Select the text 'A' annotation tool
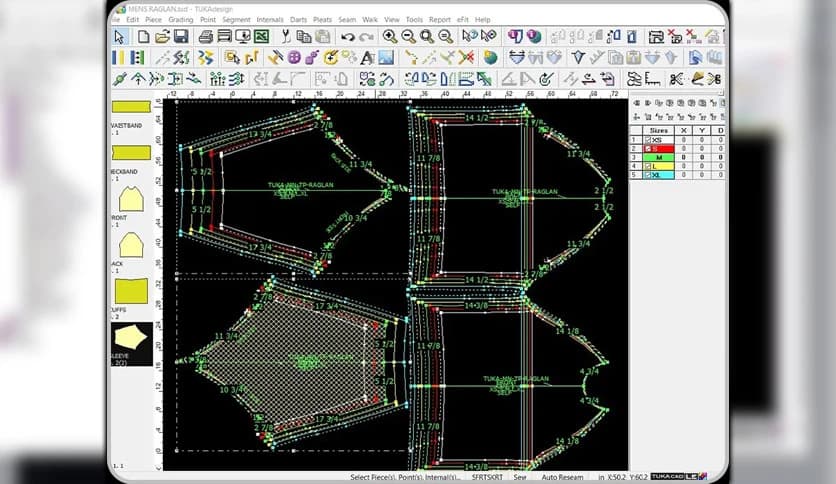This screenshot has height=484, width=836. tap(367, 58)
